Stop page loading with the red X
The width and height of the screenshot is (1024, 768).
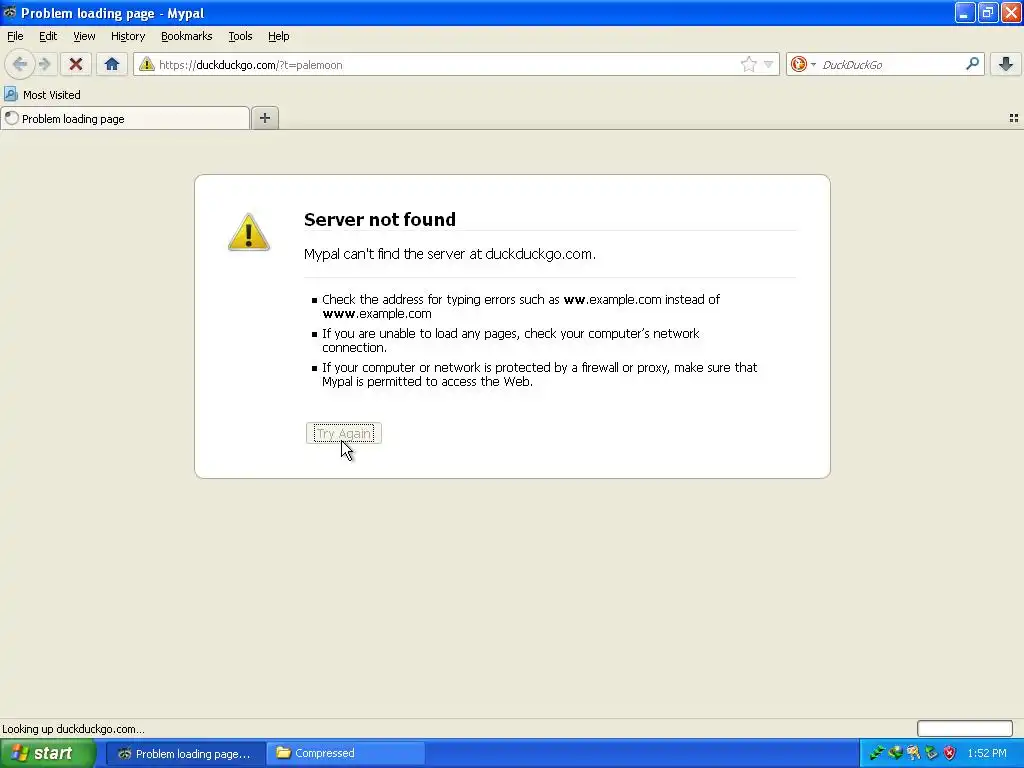(76, 64)
